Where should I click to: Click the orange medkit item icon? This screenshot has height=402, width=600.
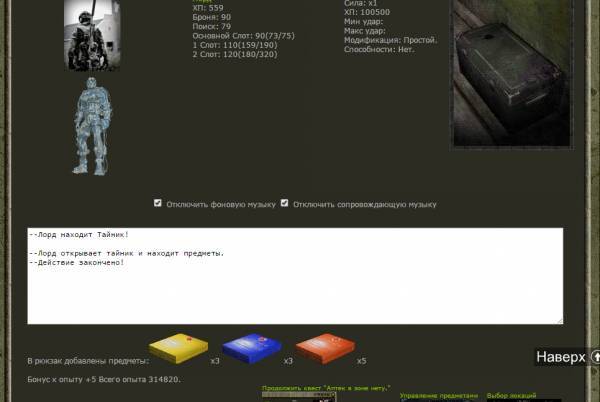(x=326, y=349)
